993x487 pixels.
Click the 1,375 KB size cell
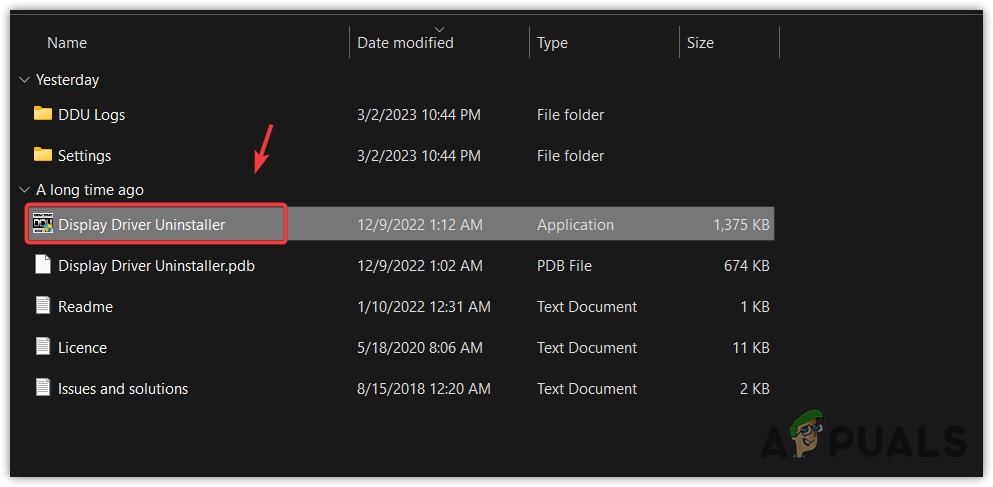[741, 225]
